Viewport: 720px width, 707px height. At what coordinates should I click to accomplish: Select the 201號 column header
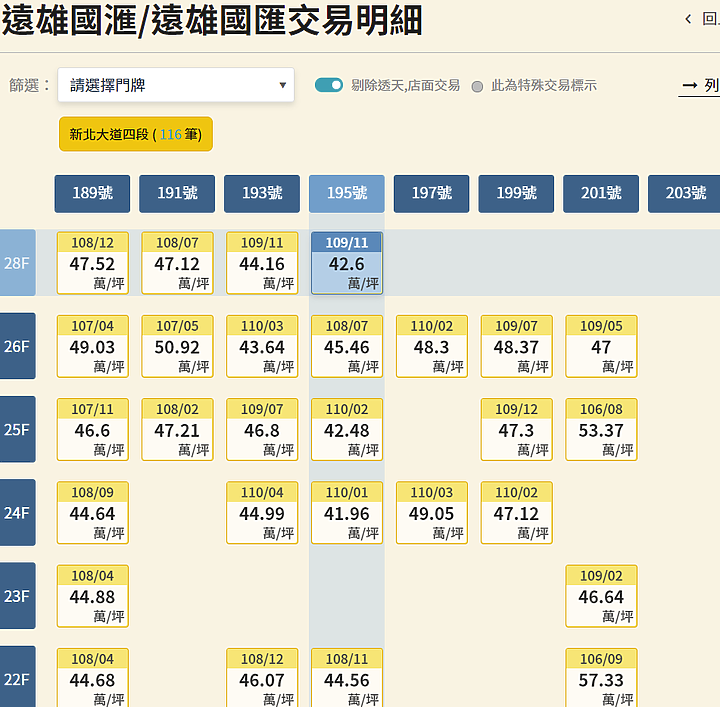coord(601,193)
